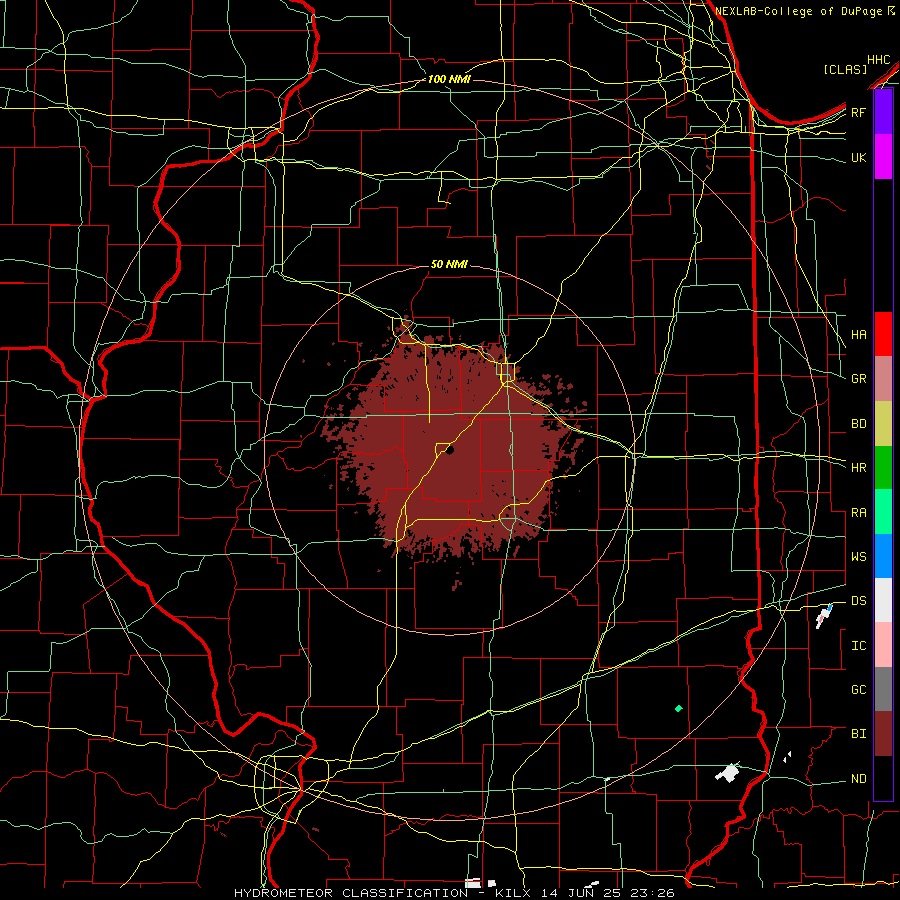The image size is (900, 900).
Task: Click the '50 NMI' range ring label
Action: tap(449, 264)
